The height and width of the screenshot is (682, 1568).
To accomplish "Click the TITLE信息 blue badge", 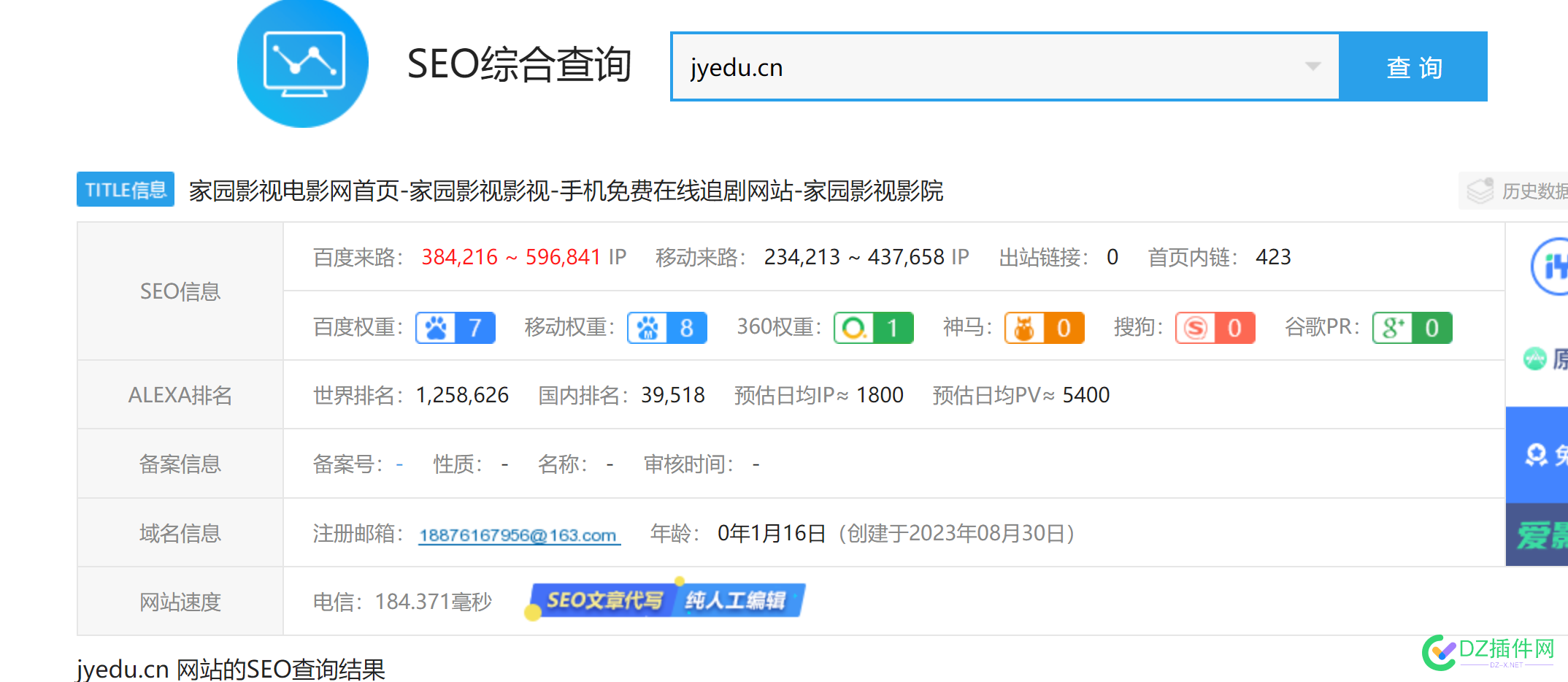I will point(126,190).
